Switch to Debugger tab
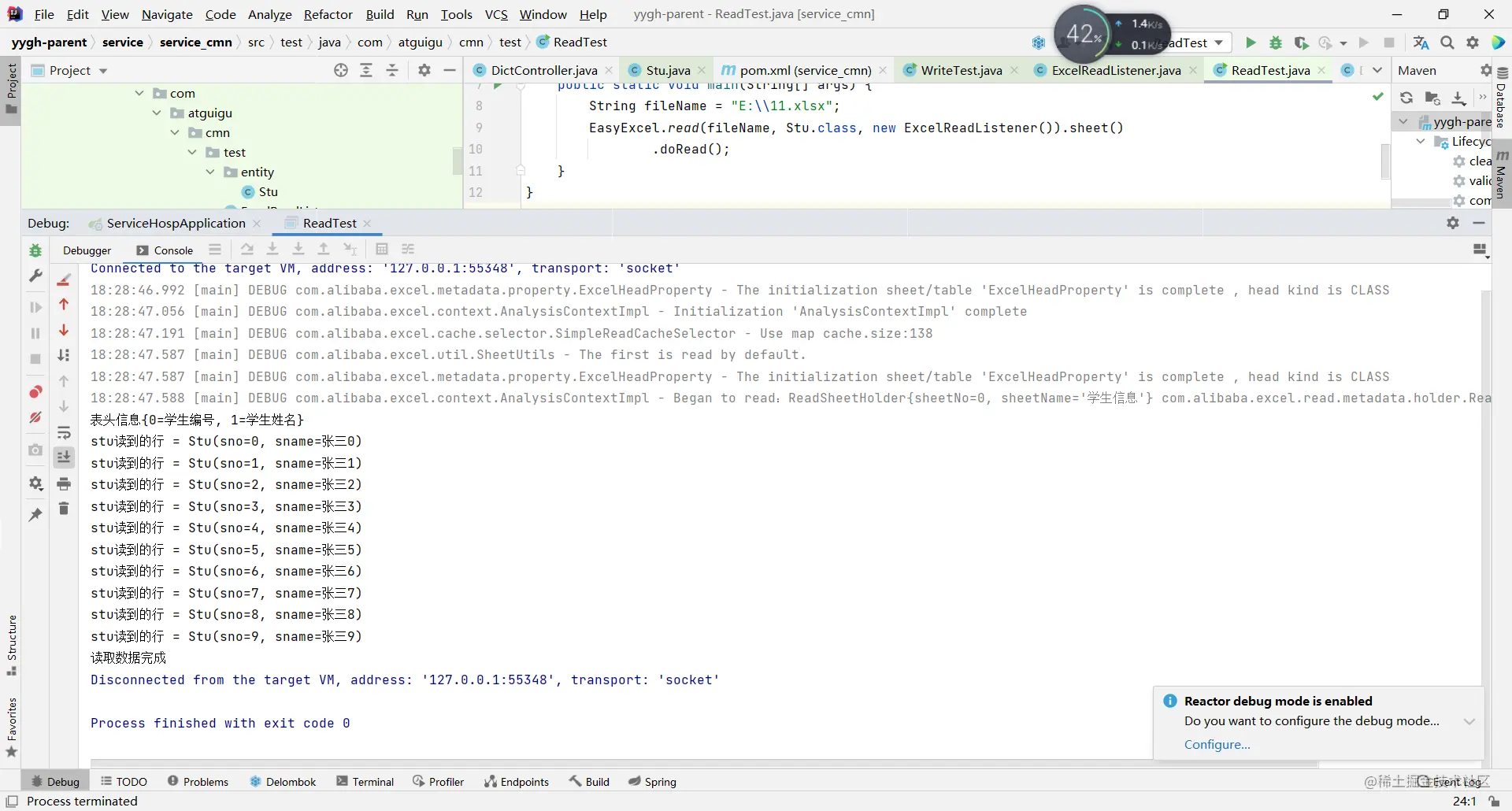The width and height of the screenshot is (1512, 811). point(87,250)
